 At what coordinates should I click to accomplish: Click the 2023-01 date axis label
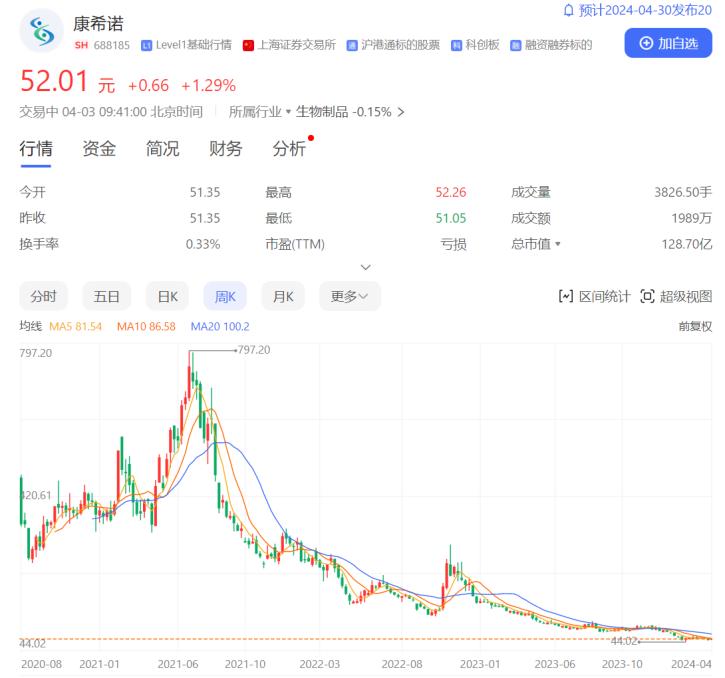480,664
